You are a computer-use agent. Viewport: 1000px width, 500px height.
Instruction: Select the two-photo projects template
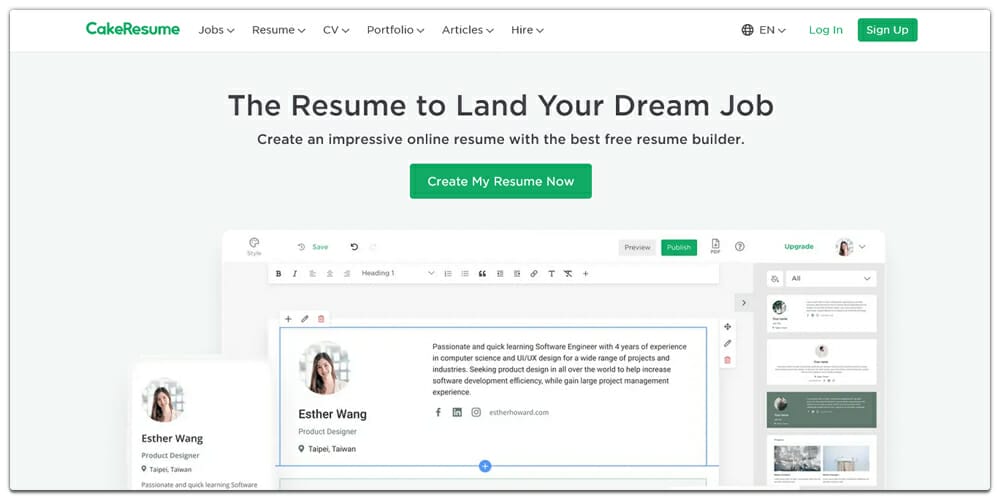point(821,460)
